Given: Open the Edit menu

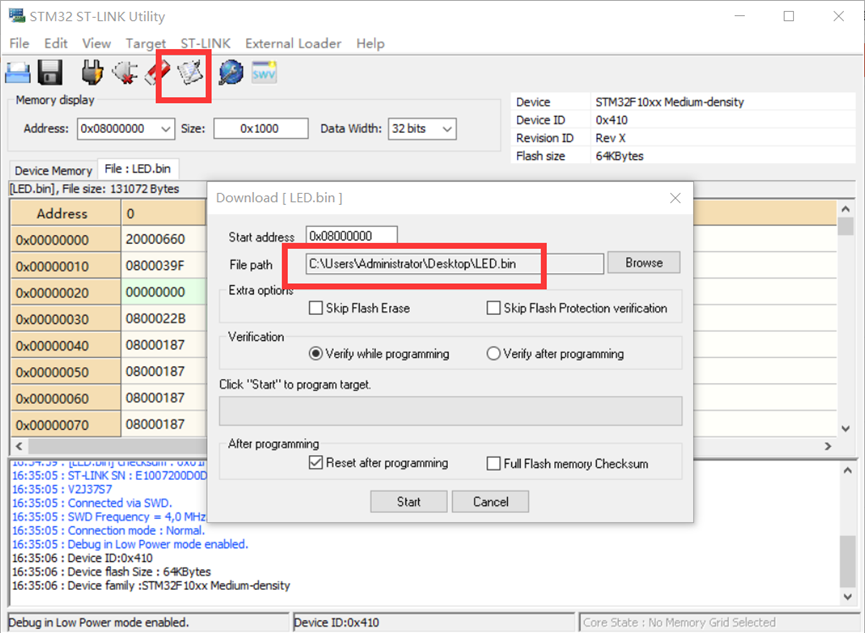Looking at the screenshot, I should [56, 43].
